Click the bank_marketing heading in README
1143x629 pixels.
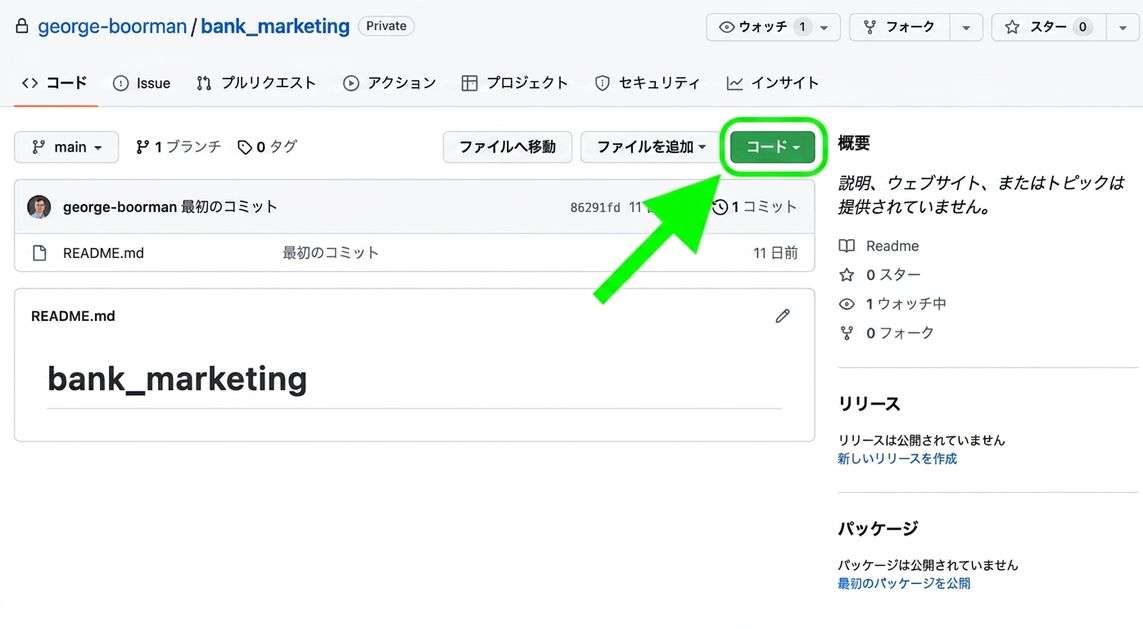click(x=177, y=379)
